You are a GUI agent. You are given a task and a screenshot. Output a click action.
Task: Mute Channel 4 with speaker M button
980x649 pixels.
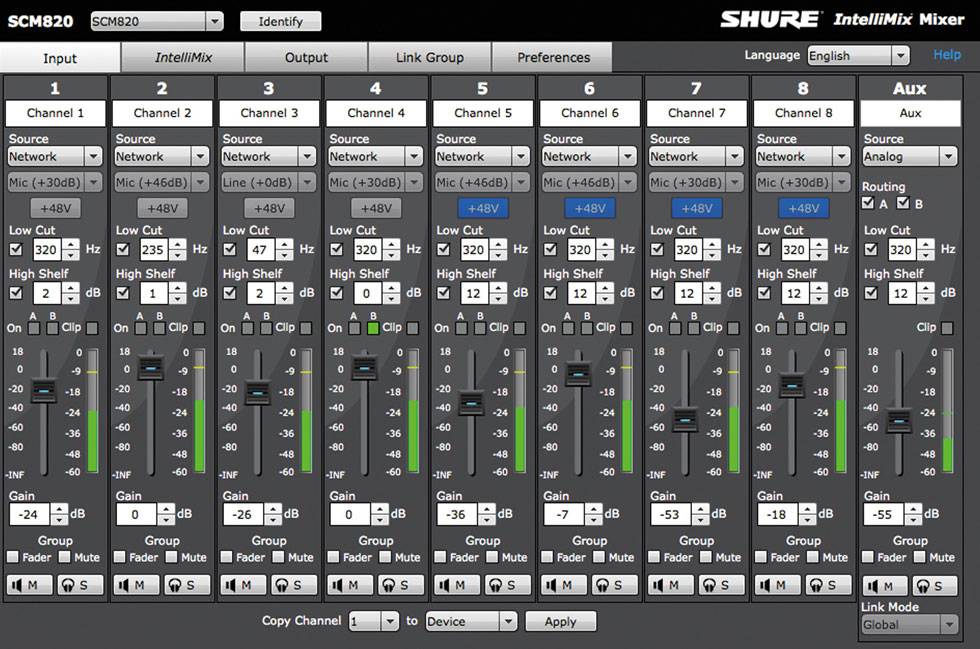(x=351, y=585)
